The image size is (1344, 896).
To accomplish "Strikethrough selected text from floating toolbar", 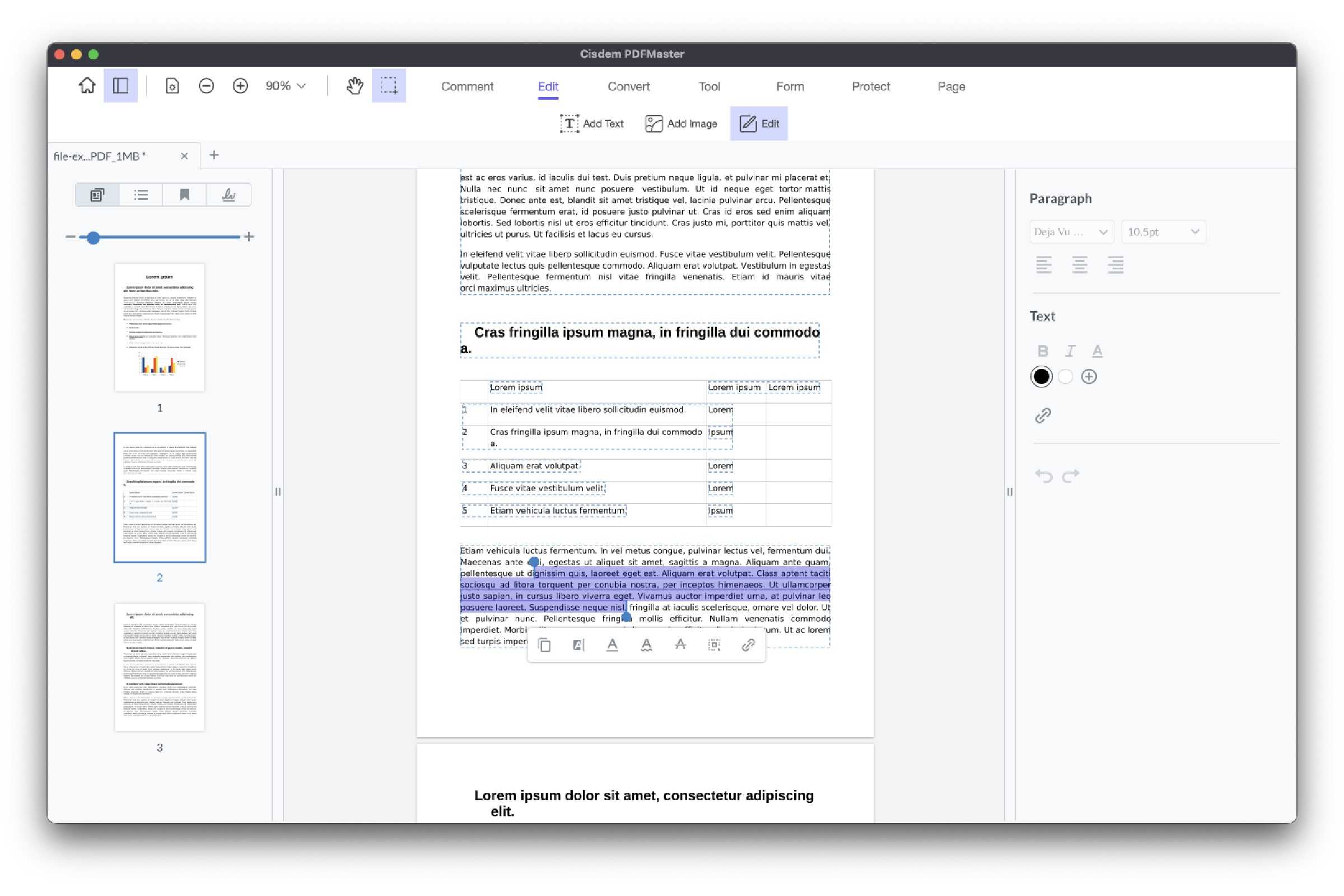I will pos(680,645).
